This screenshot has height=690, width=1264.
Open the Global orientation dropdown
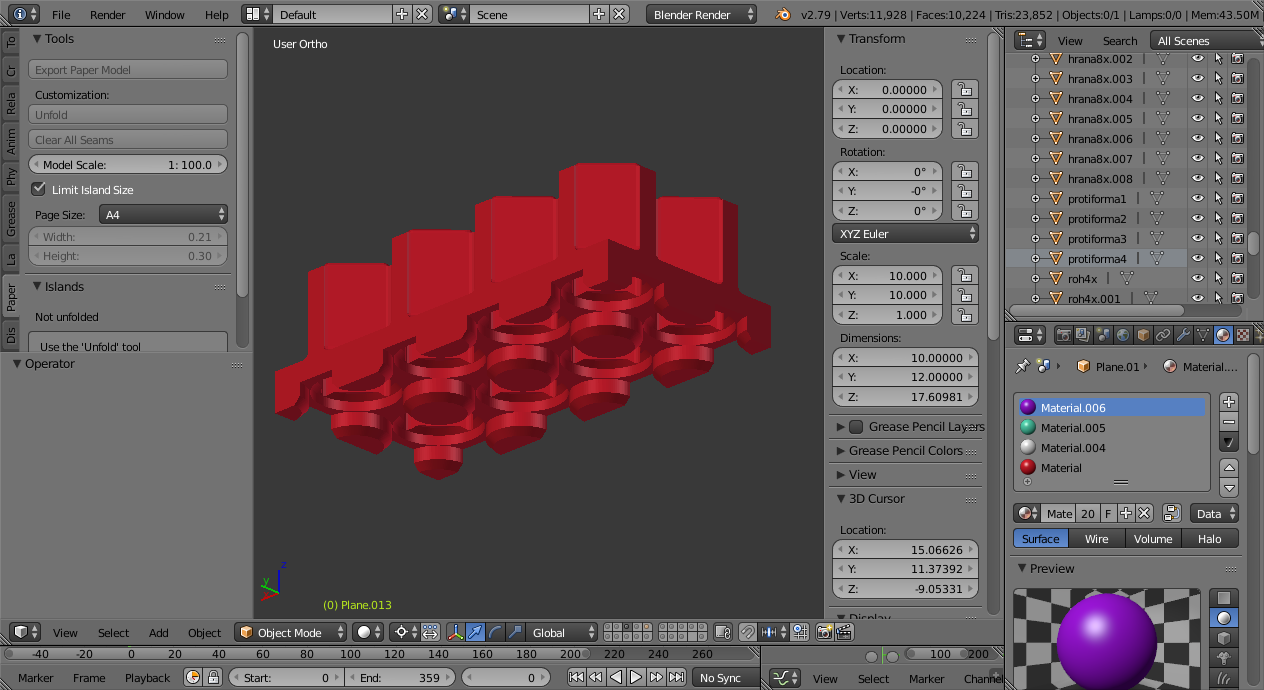coord(562,632)
